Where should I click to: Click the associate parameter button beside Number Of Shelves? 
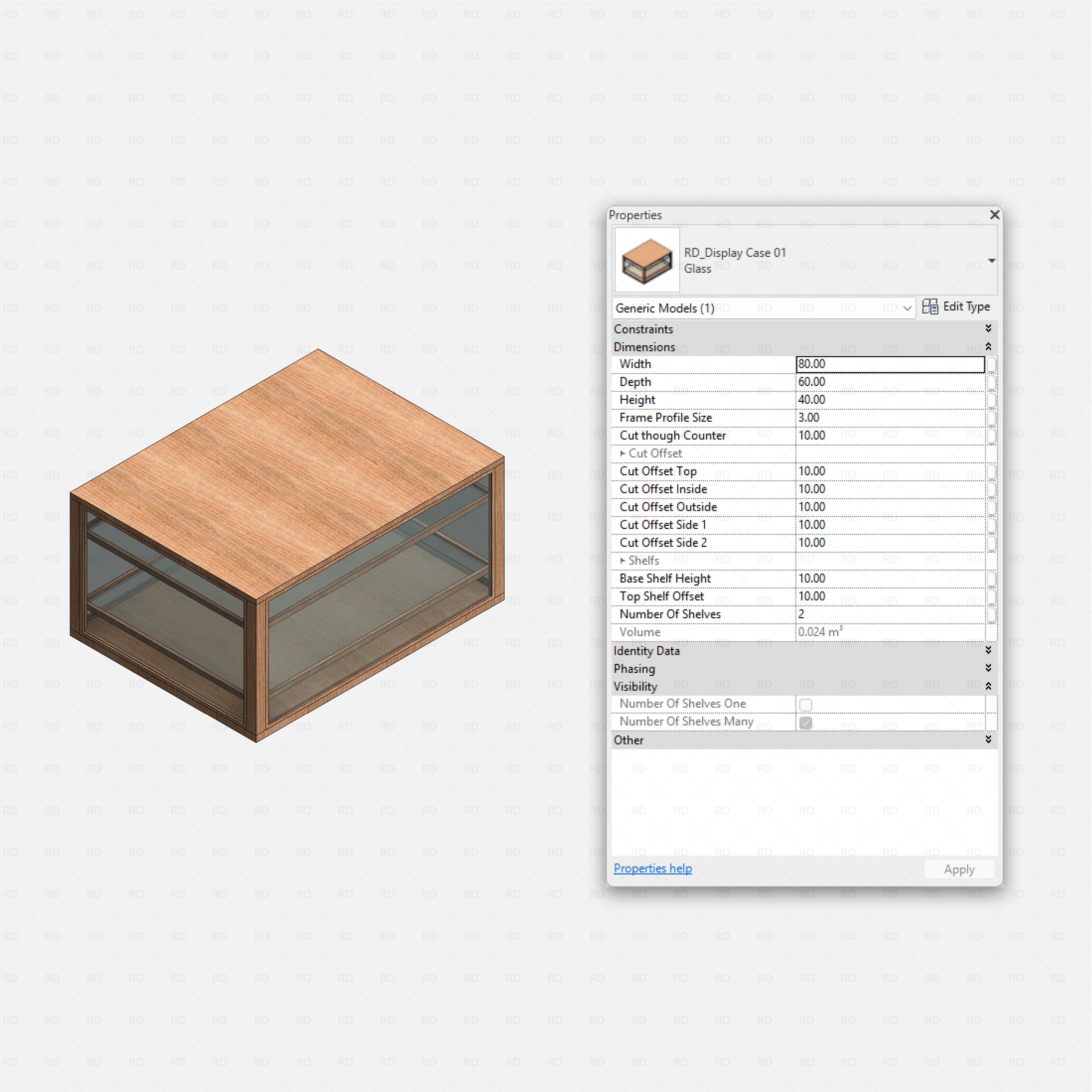point(992,614)
